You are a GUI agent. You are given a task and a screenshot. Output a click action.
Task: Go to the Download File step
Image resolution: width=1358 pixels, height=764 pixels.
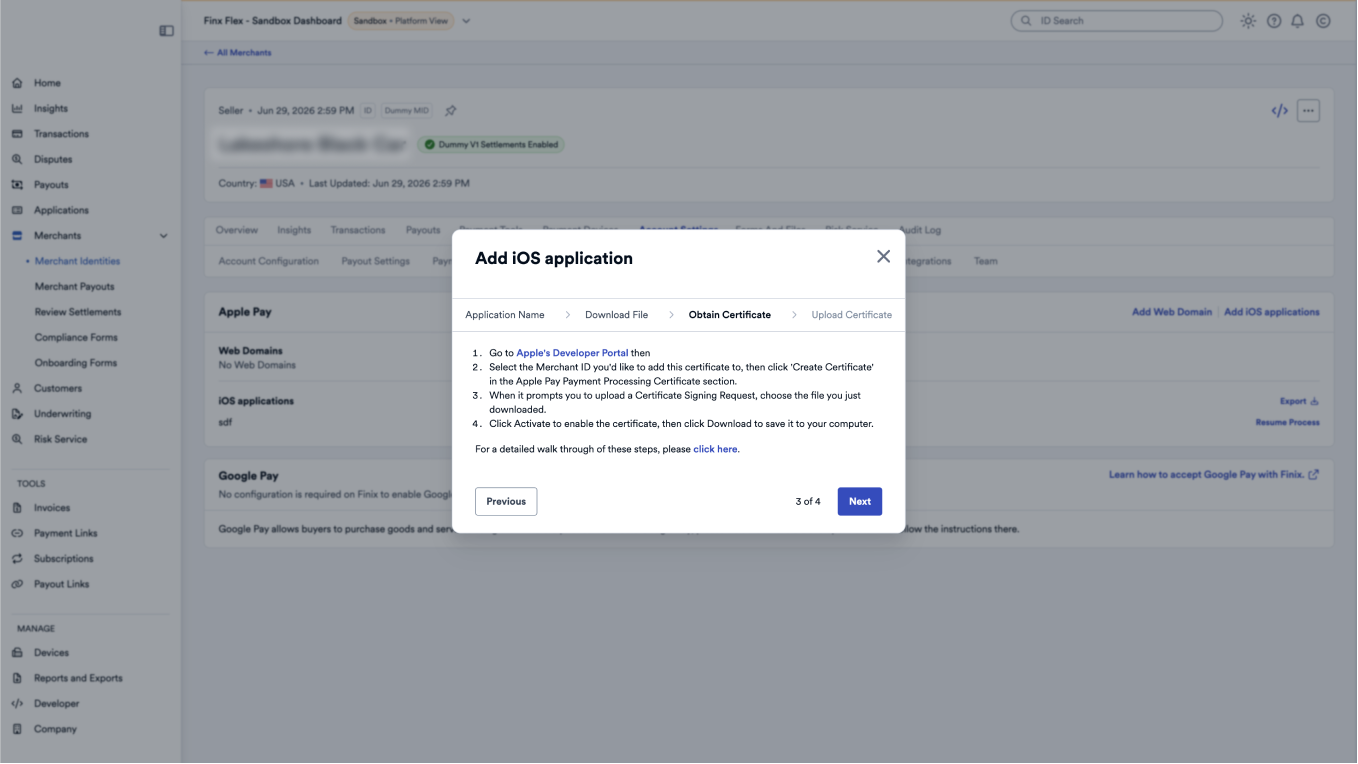point(616,315)
